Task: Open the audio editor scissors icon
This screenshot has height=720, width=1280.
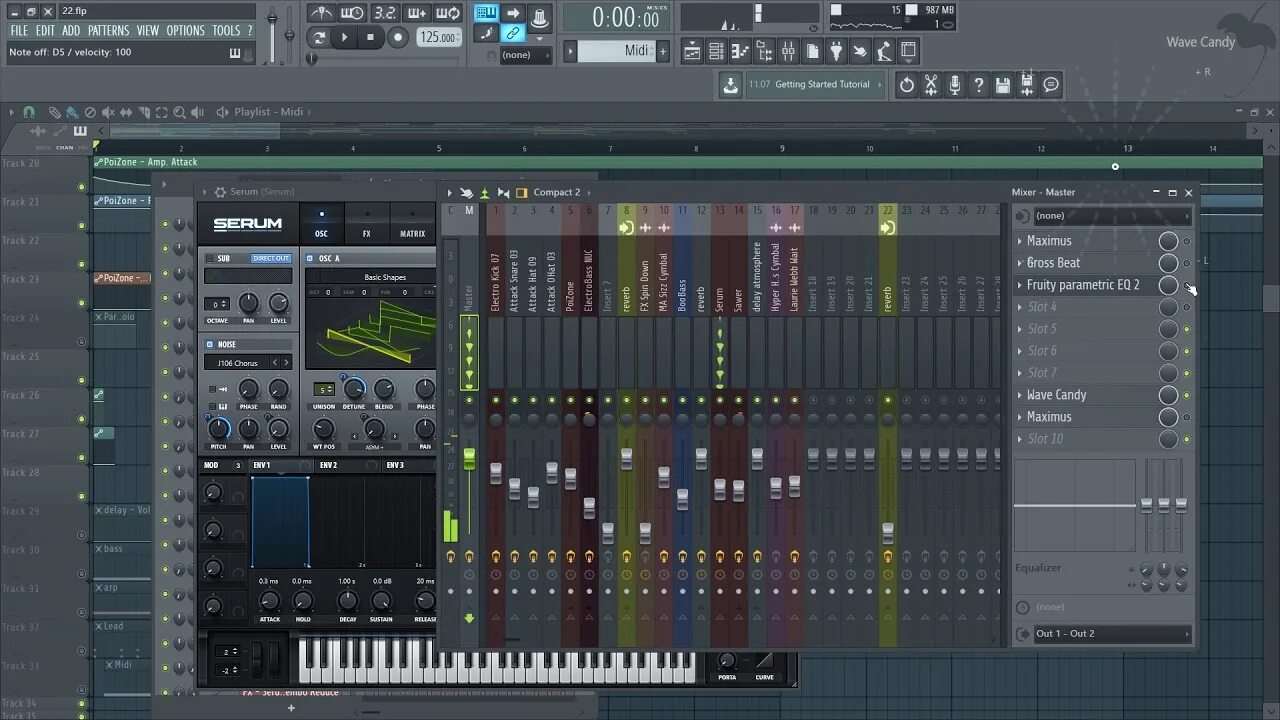Action: [930, 85]
